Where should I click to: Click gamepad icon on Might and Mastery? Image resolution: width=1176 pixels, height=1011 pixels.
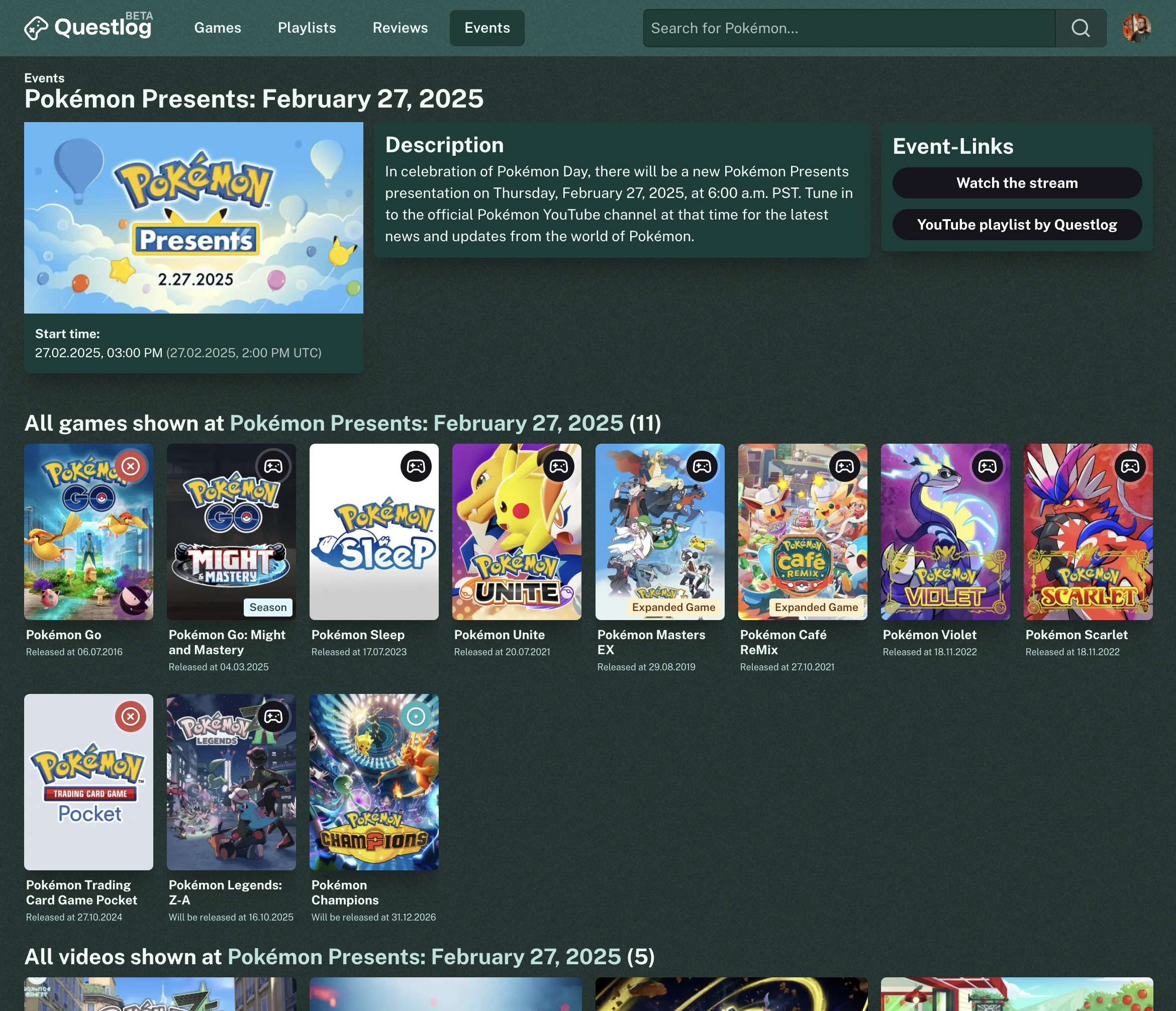273,466
